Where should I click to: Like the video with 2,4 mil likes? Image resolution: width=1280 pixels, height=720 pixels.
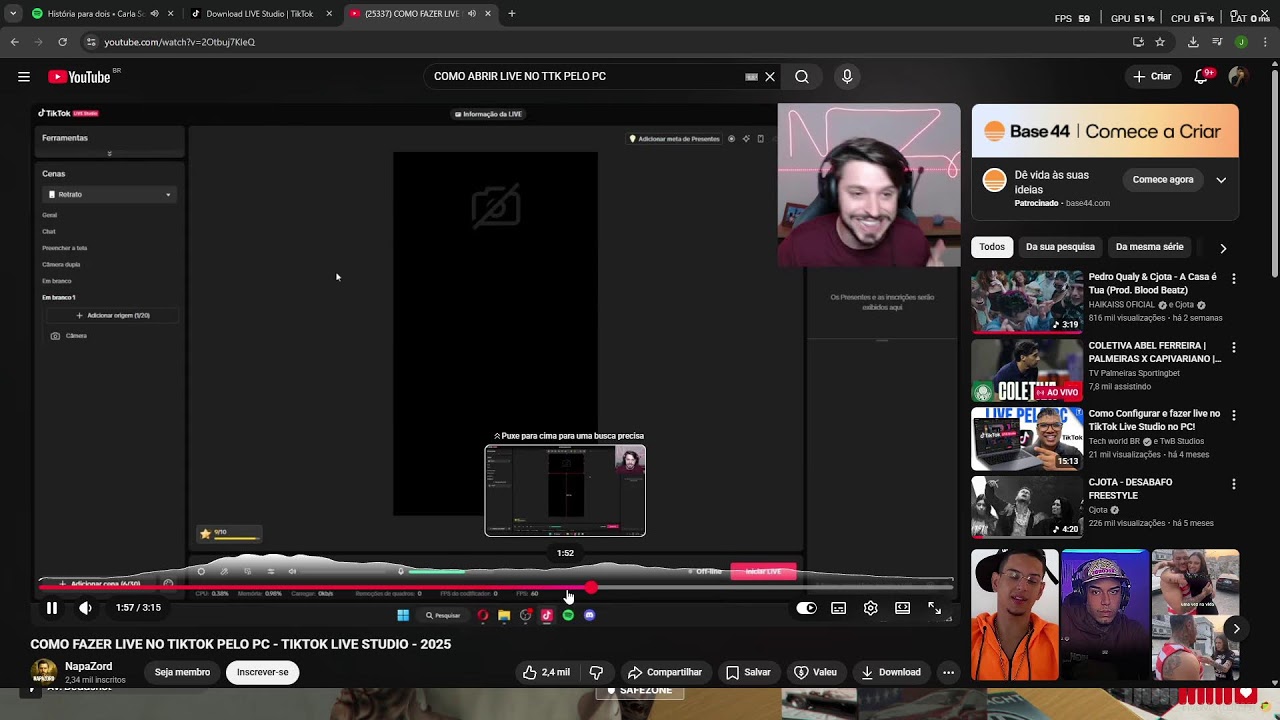pyautogui.click(x=545, y=673)
